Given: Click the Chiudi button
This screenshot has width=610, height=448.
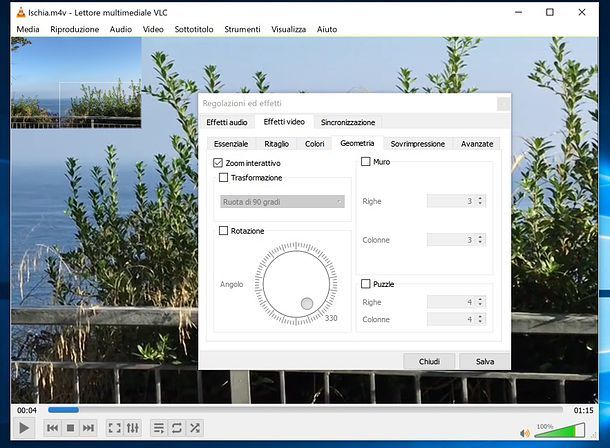Looking at the screenshot, I should point(429,362).
